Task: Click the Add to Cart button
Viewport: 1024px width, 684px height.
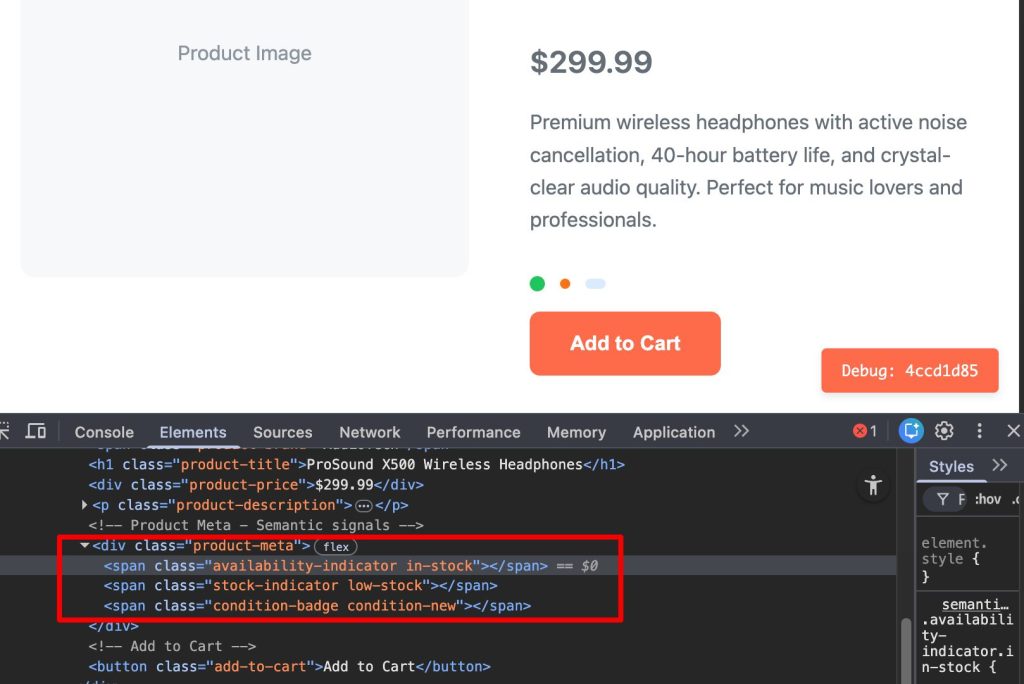Action: point(625,343)
